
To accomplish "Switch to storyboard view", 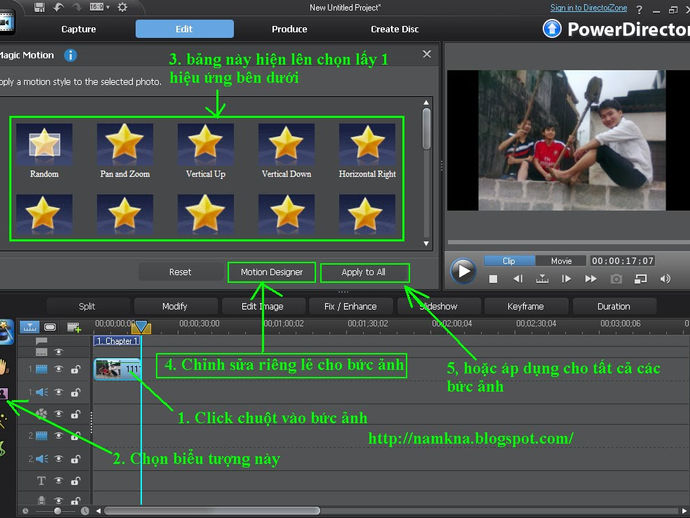I will 50,327.
